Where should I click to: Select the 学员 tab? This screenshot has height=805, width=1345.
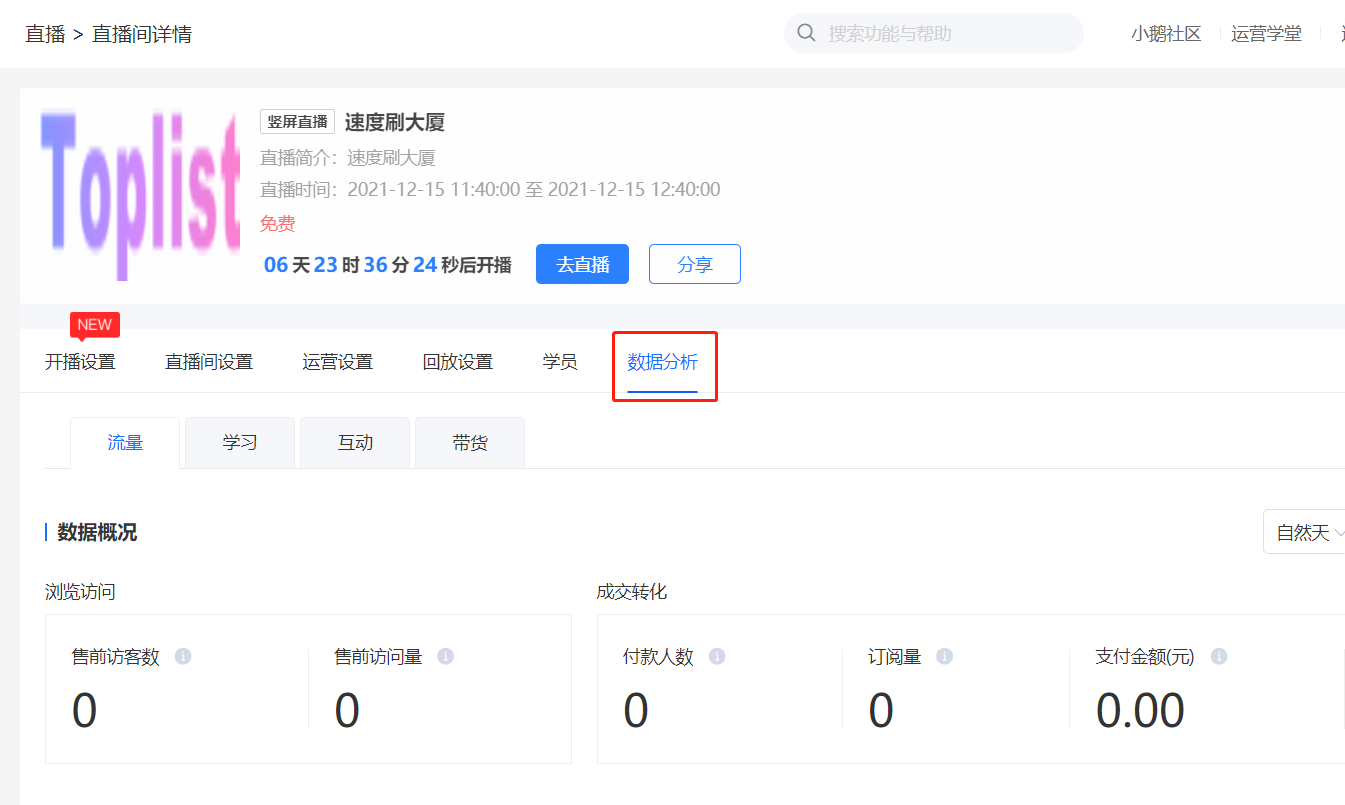(x=560, y=362)
